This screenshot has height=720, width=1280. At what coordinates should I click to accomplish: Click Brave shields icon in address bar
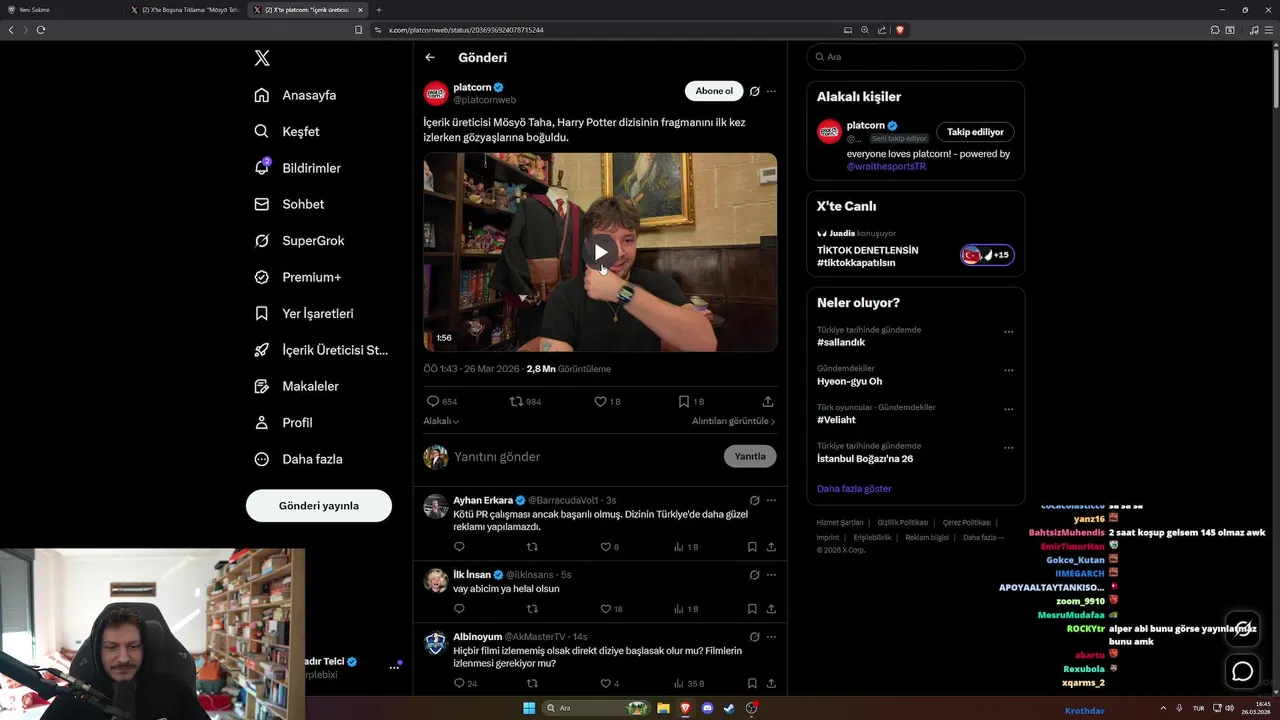click(x=900, y=30)
